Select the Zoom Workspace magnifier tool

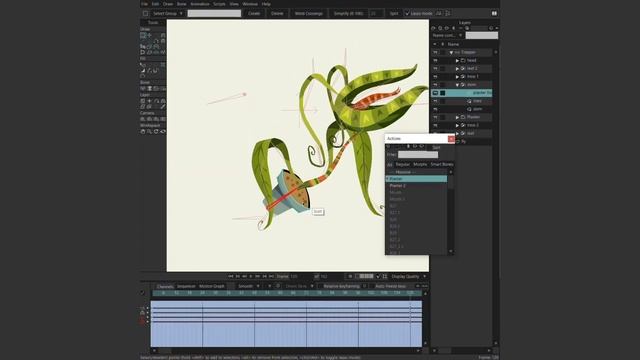tap(149, 131)
